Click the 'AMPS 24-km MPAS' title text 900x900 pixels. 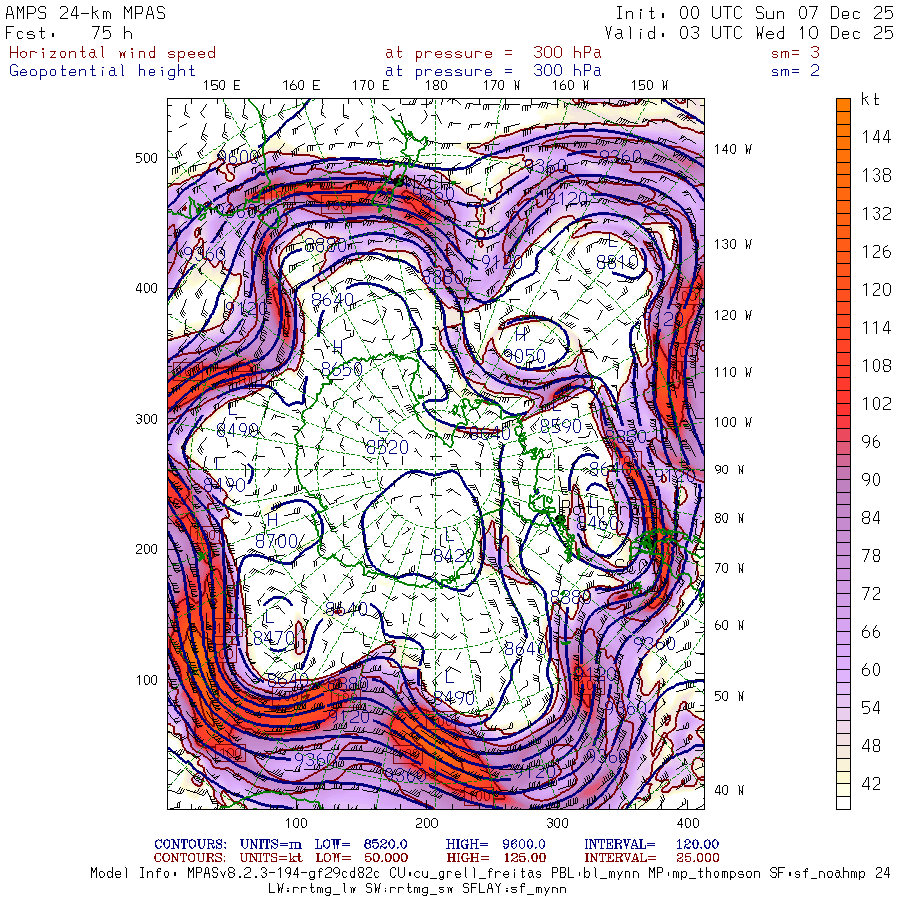pyautogui.click(x=86, y=13)
